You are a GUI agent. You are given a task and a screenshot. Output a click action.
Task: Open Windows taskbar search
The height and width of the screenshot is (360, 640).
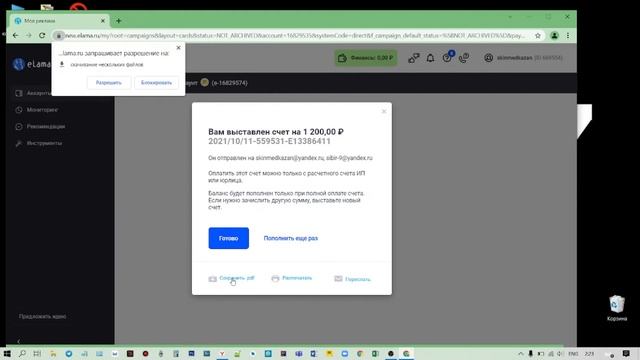(22, 353)
